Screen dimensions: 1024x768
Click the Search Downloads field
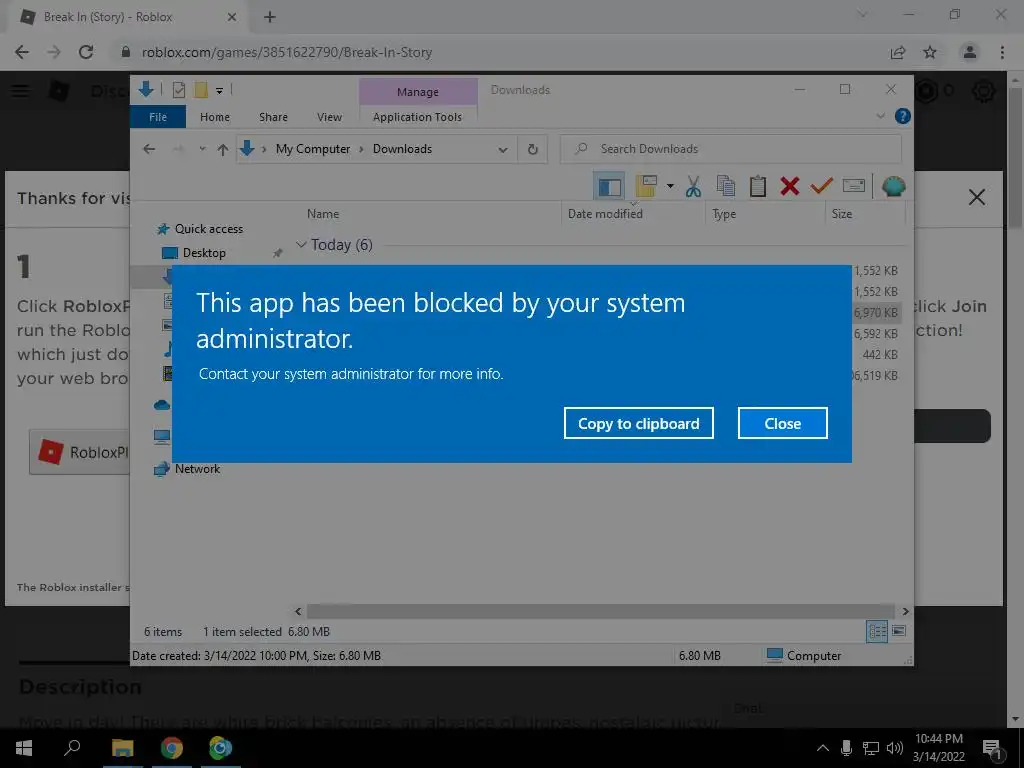click(731, 149)
